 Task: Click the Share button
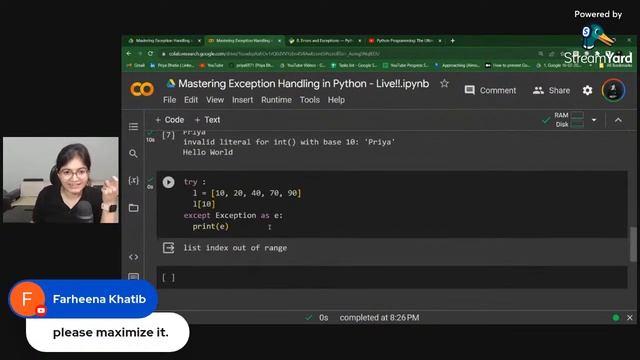click(551, 91)
